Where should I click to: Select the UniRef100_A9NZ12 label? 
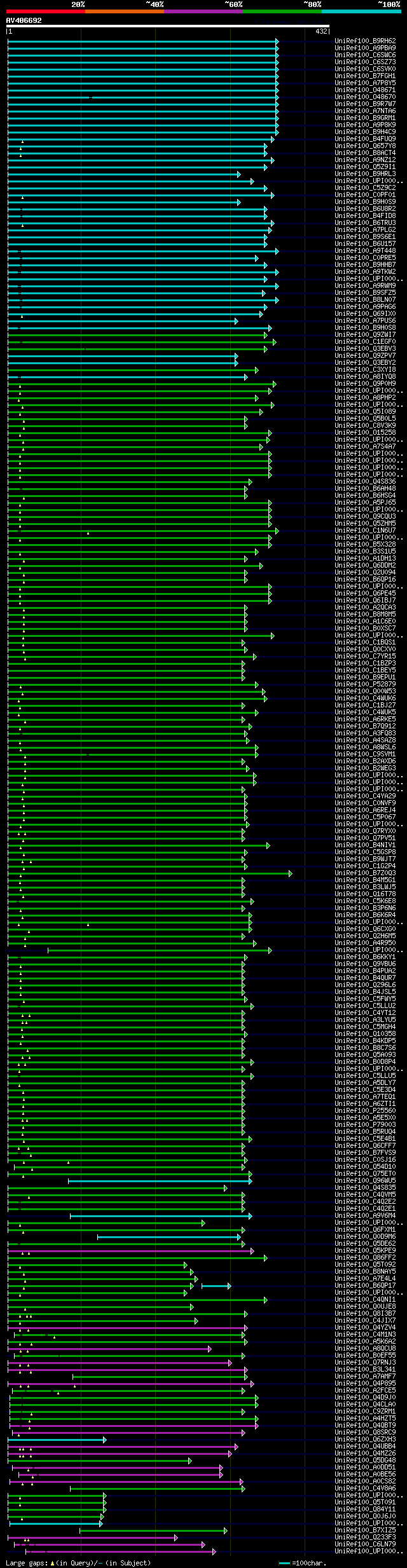365,160
